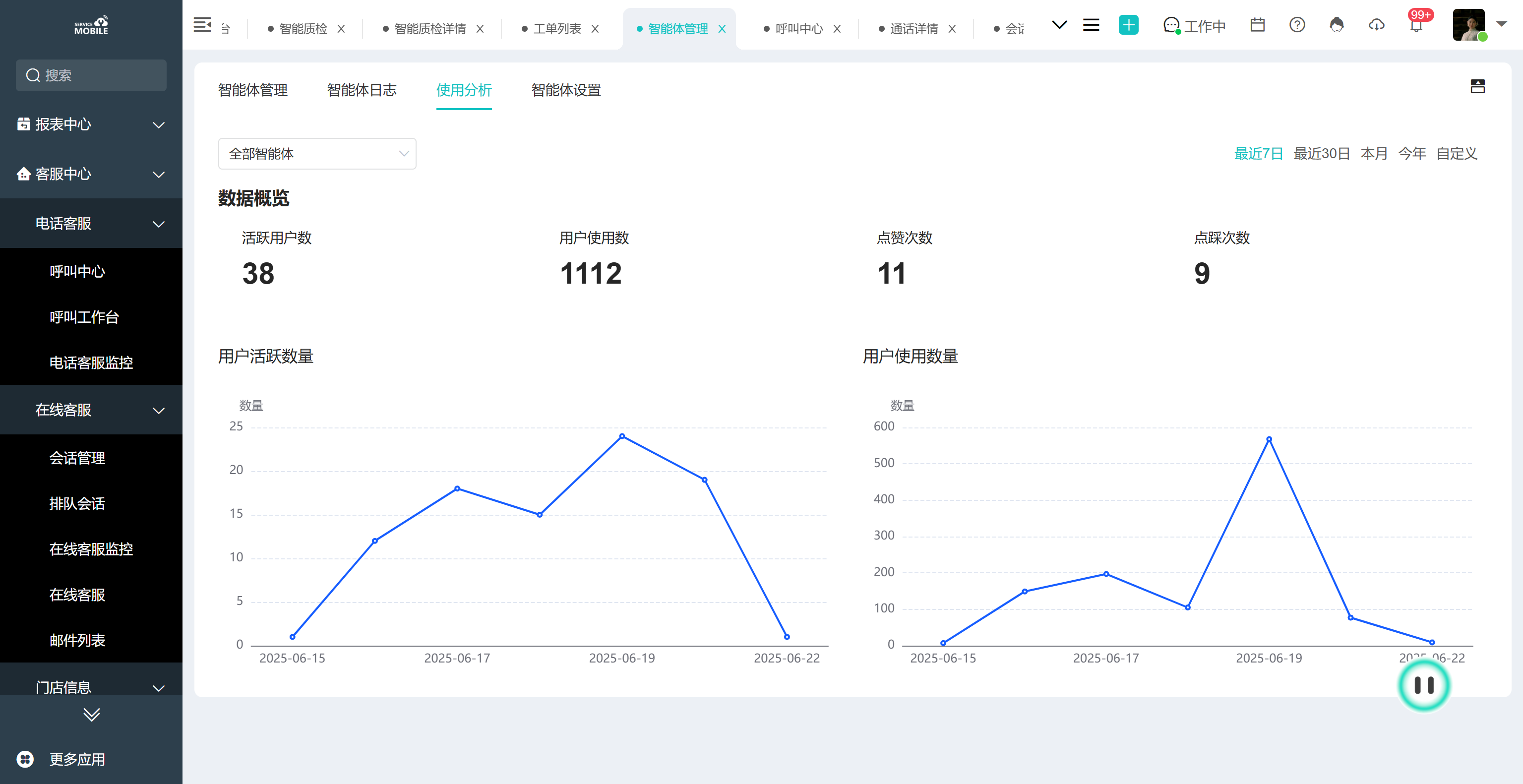The height and width of the screenshot is (784, 1523).
Task: Select the 最近30日 time range
Action: tap(1321, 154)
